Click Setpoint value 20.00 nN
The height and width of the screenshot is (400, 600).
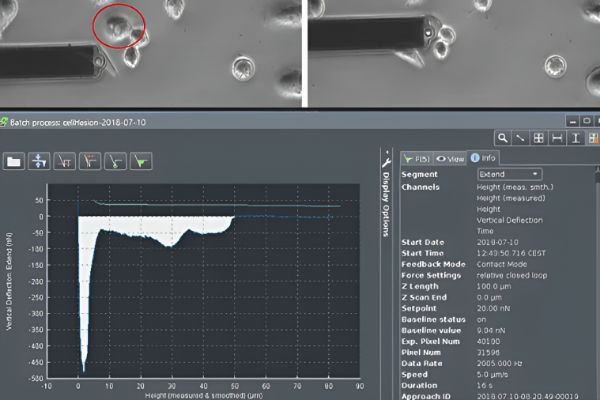coord(493,309)
